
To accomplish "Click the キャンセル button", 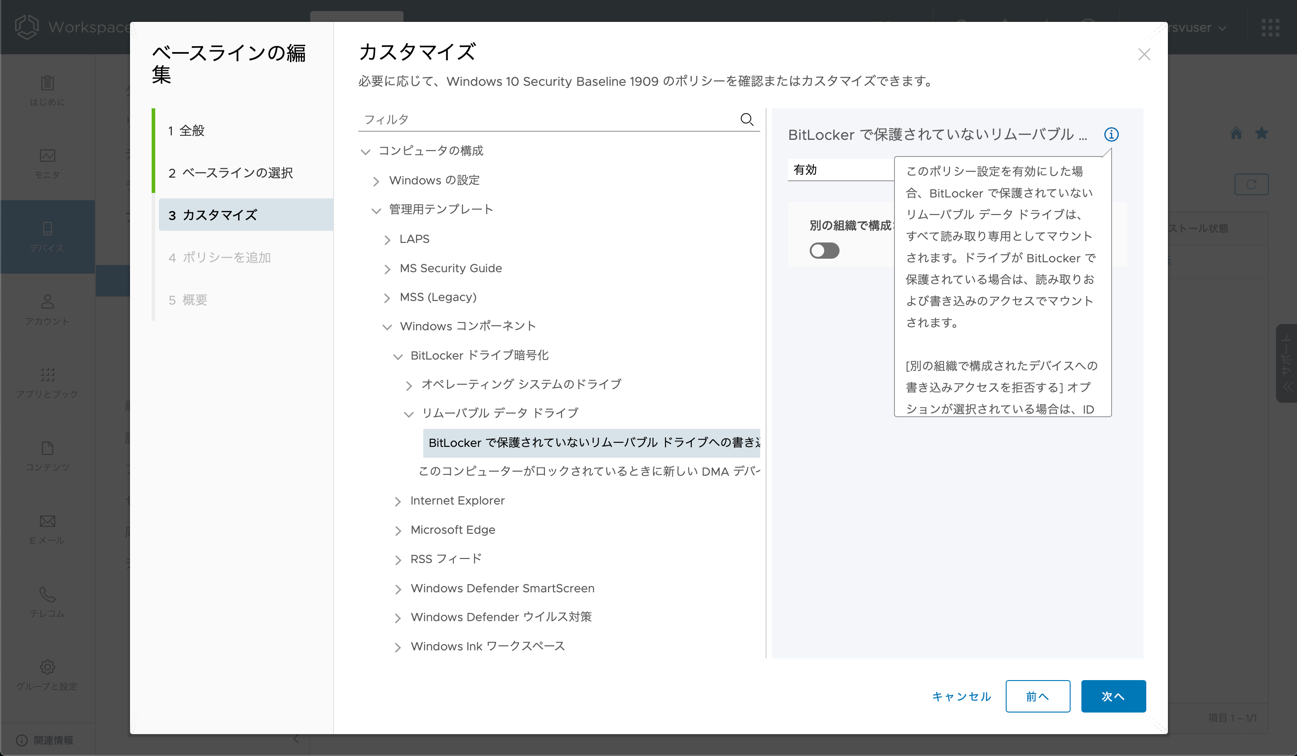I will tap(961, 697).
